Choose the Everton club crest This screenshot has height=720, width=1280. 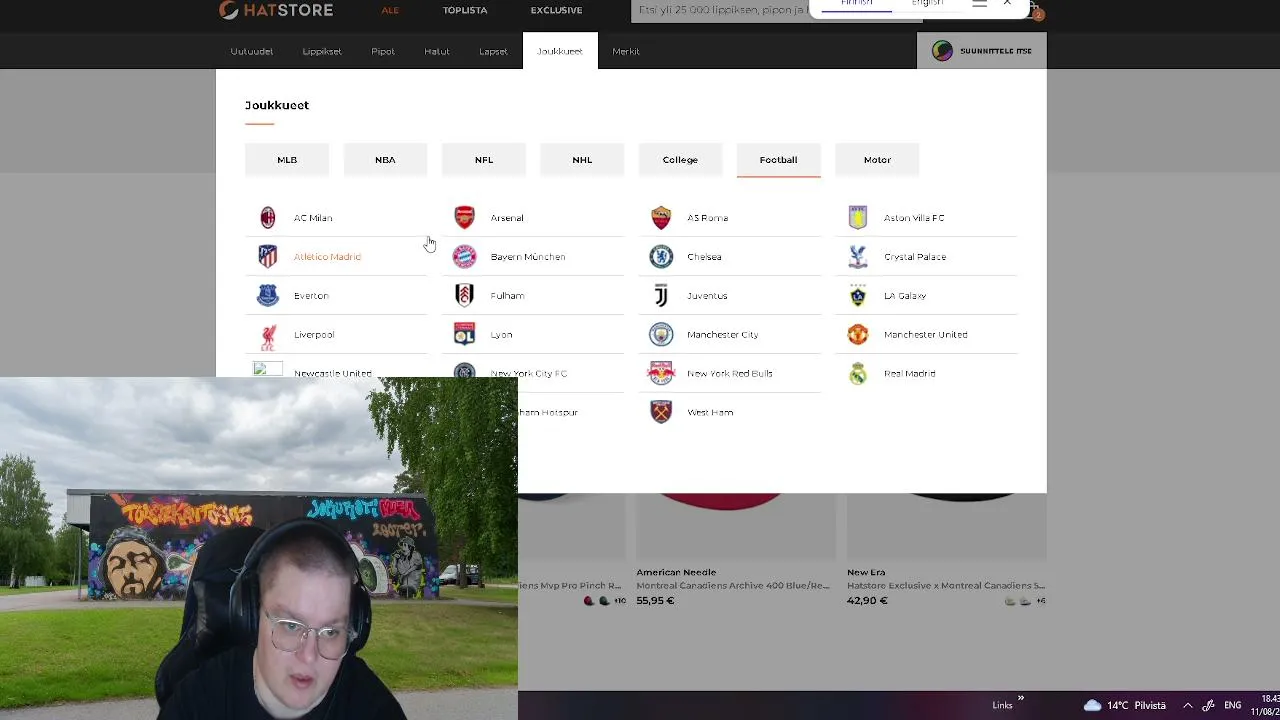tap(268, 296)
